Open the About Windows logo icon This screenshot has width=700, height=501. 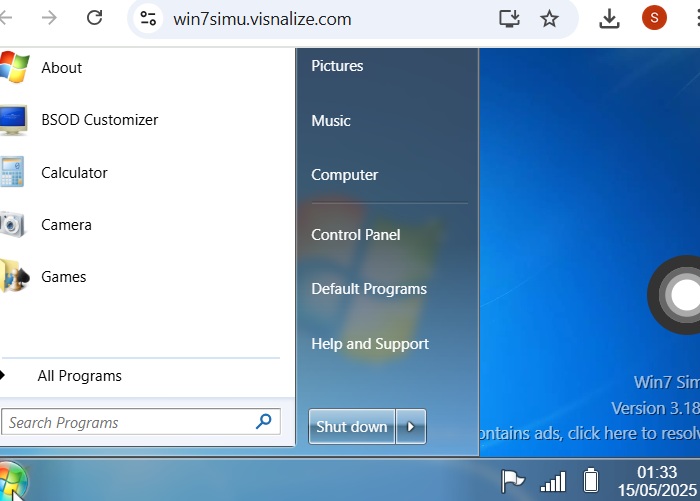pyautogui.click(x=14, y=67)
